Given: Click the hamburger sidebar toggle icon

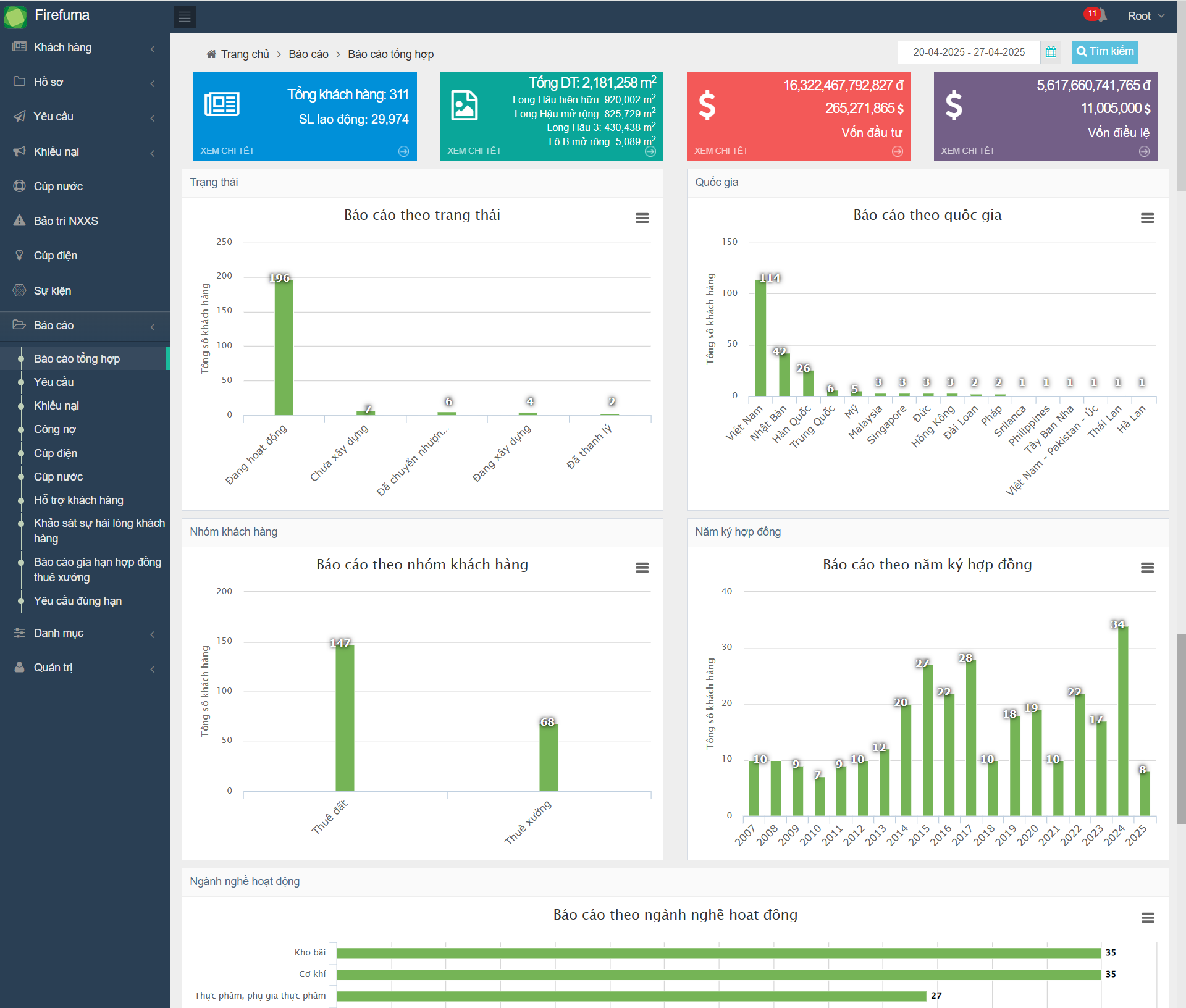Looking at the screenshot, I should 184,17.
